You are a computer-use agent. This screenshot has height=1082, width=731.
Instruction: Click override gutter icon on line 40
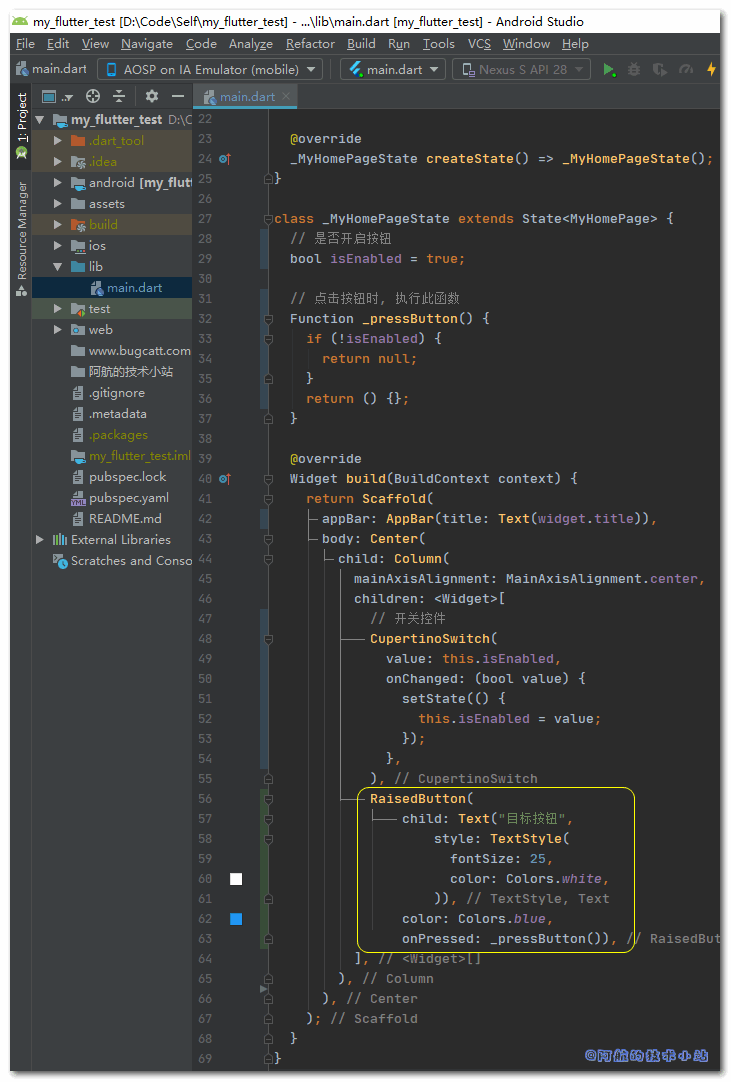224,479
